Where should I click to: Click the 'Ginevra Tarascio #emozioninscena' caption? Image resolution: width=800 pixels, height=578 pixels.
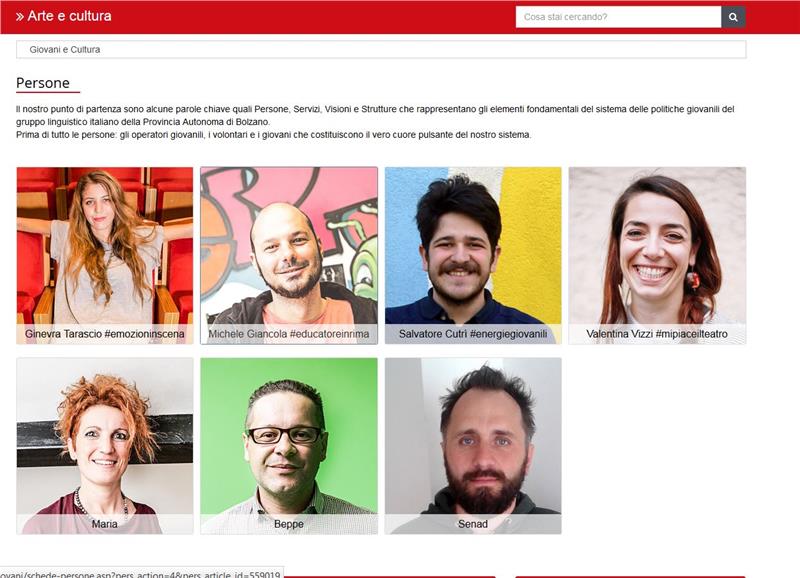pos(105,334)
